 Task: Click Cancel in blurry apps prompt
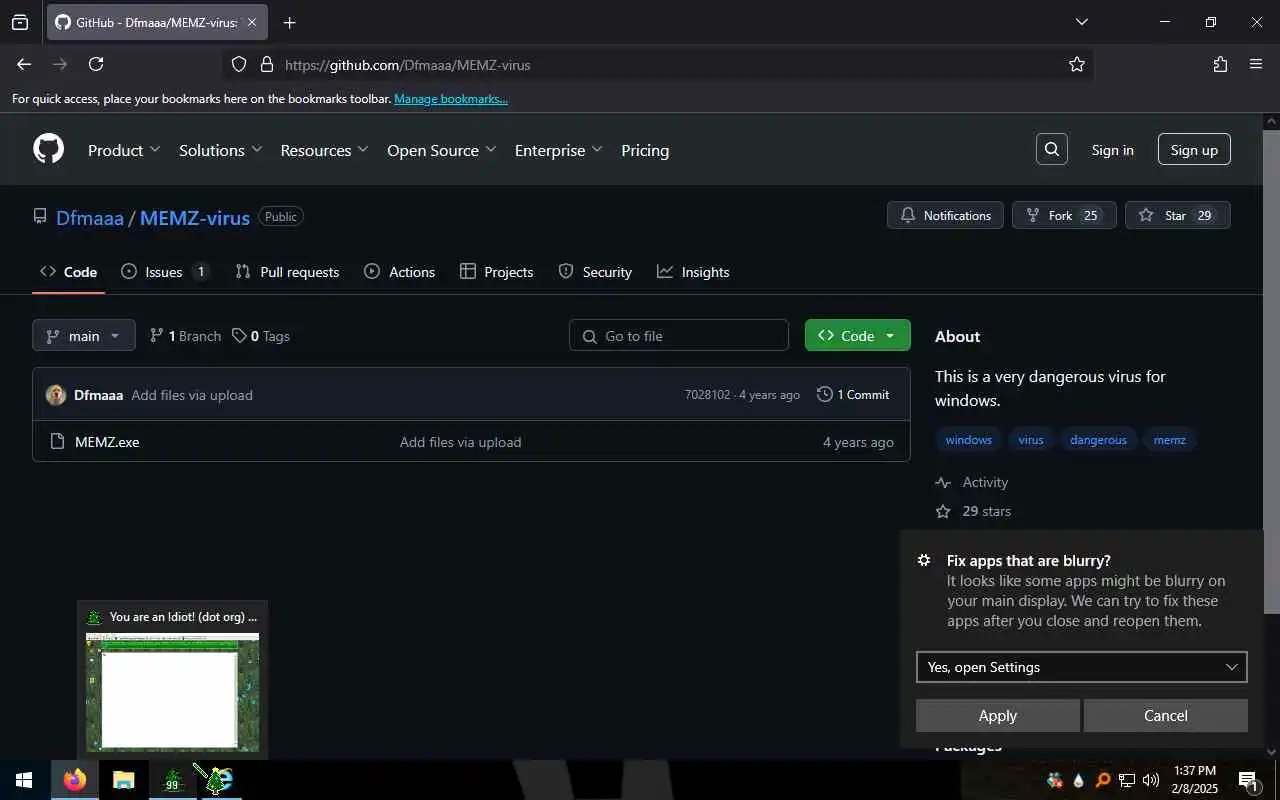point(1165,715)
